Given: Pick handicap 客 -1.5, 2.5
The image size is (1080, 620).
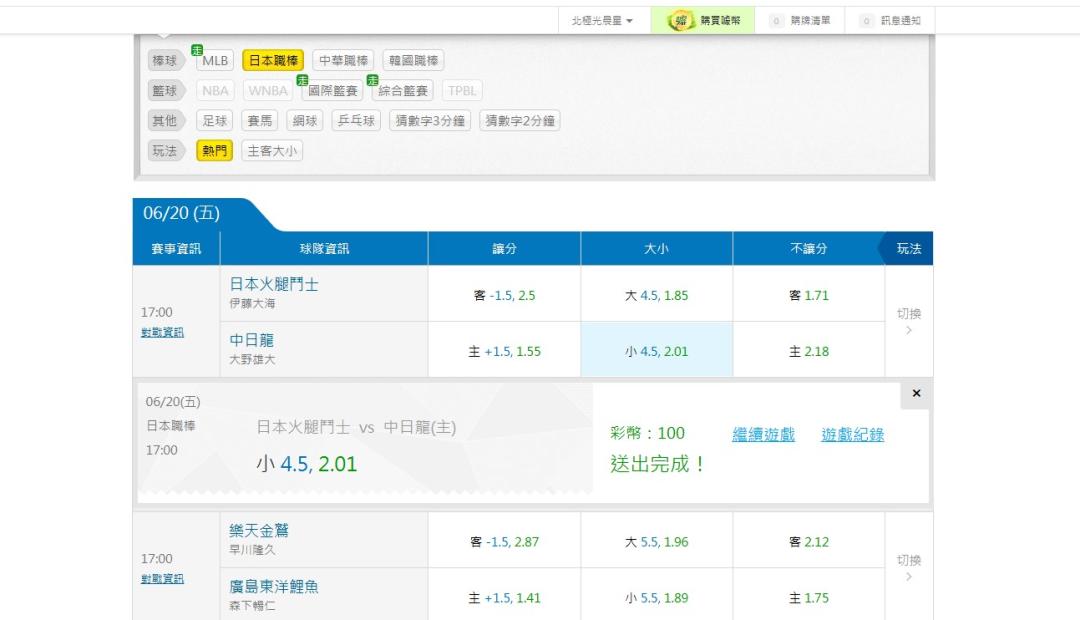Looking at the screenshot, I should (x=504, y=295).
